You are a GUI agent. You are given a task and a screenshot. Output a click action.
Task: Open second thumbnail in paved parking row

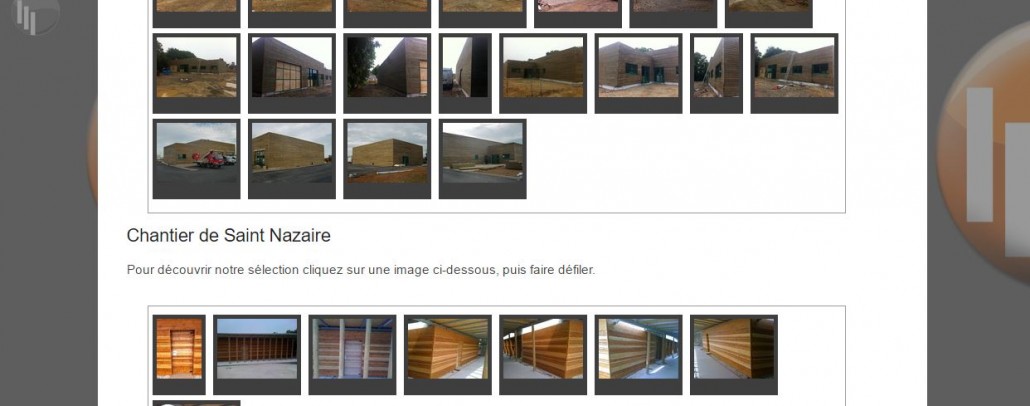292,159
